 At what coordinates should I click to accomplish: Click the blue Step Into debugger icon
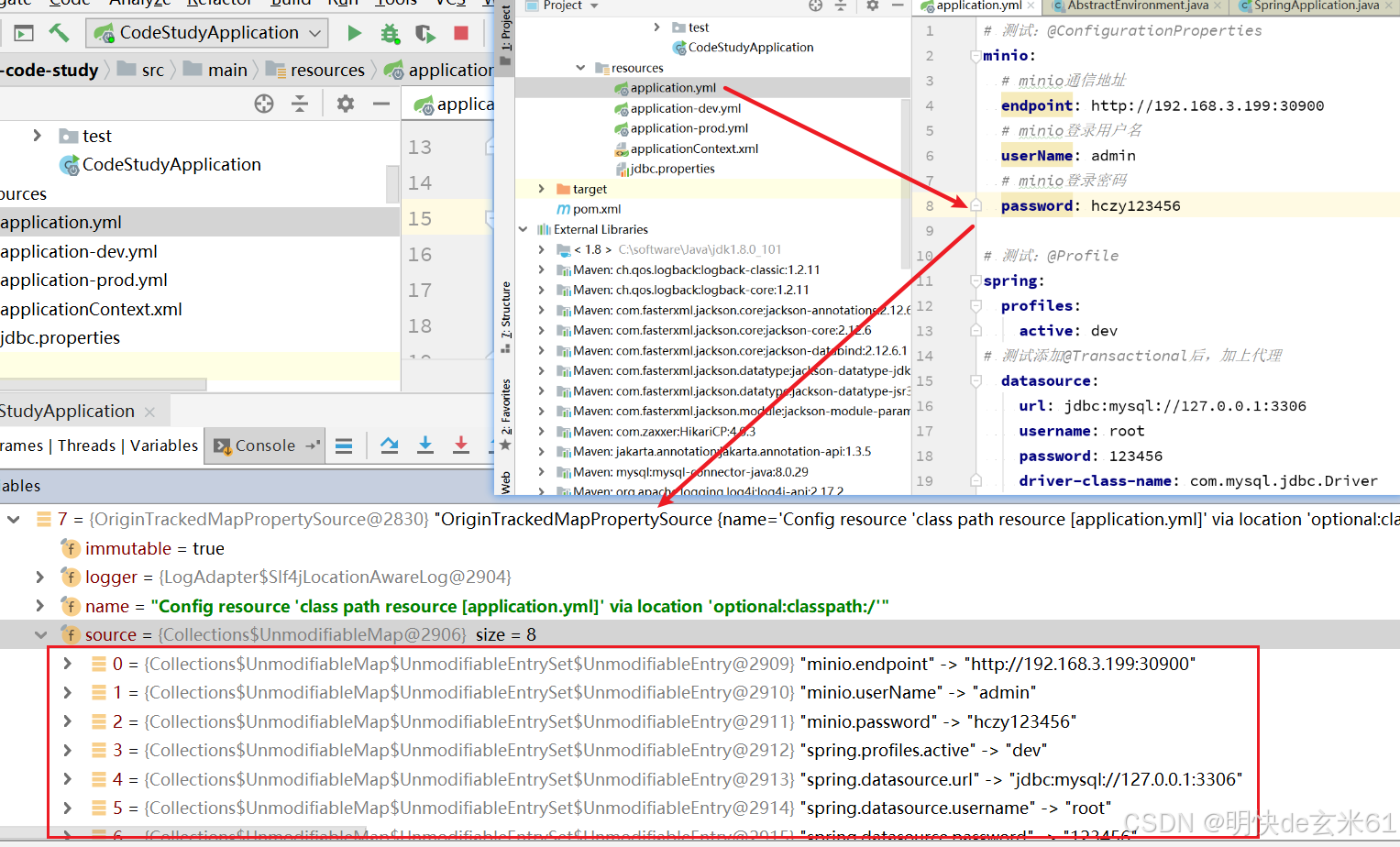point(425,445)
